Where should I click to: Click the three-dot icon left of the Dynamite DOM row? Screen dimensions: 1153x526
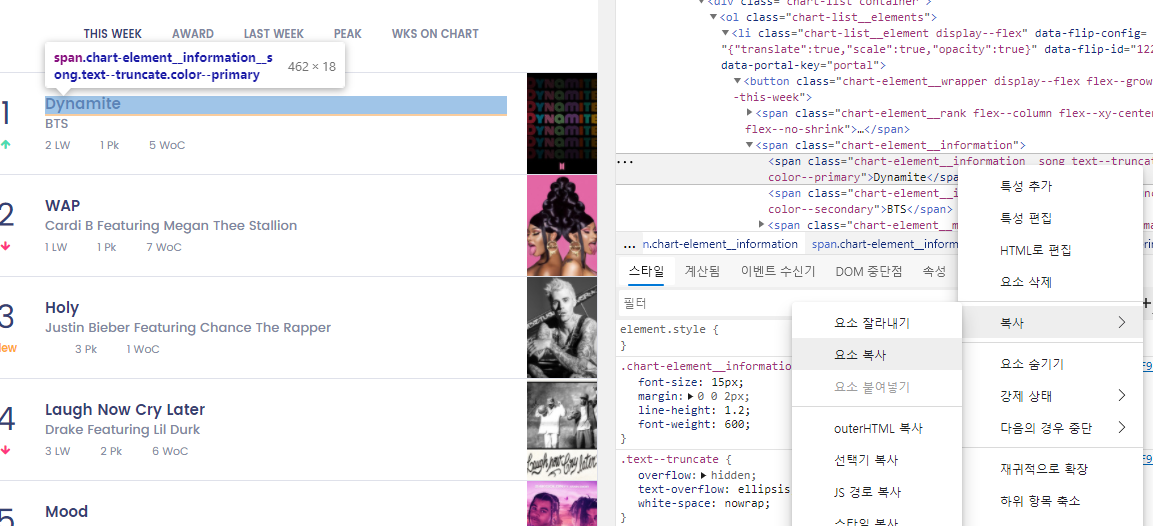(x=624, y=162)
